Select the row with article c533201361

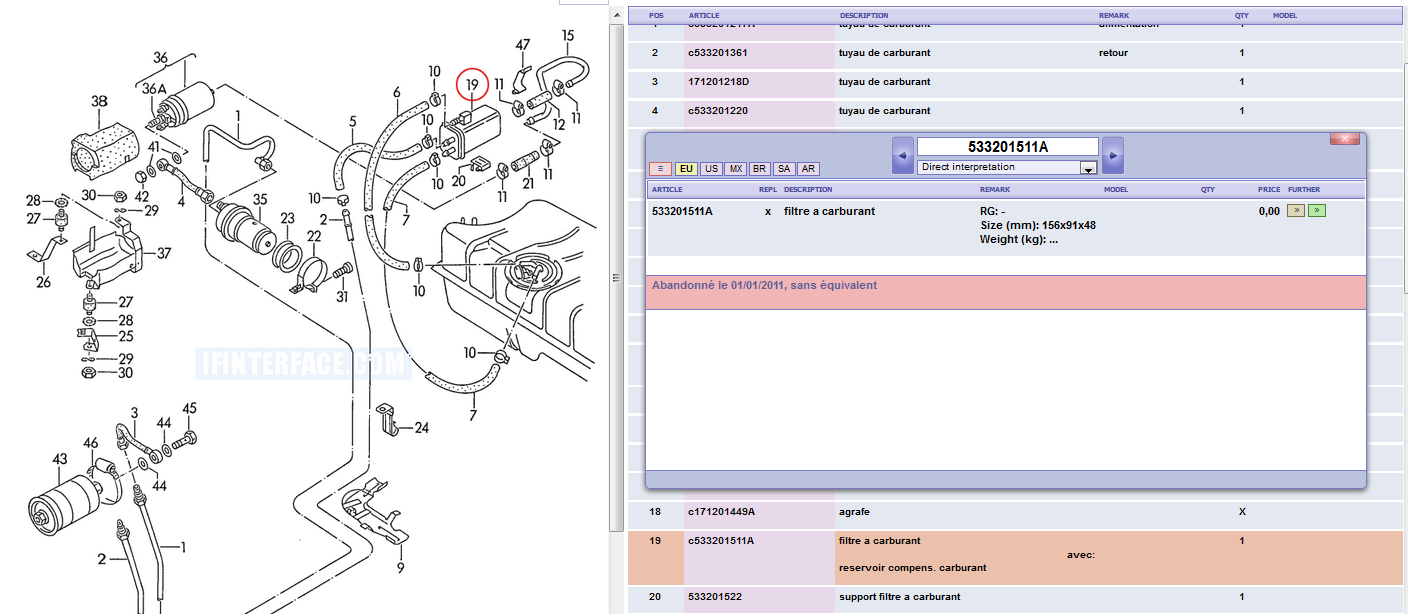click(x=1015, y=53)
